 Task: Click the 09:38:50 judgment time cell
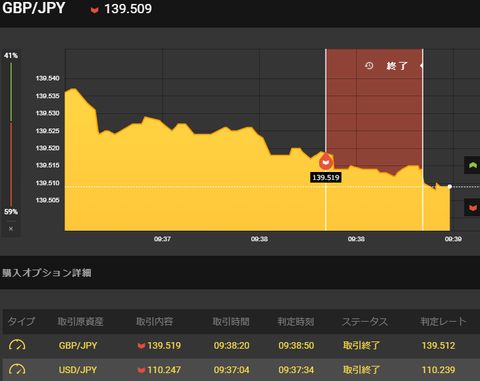[x=296, y=345]
